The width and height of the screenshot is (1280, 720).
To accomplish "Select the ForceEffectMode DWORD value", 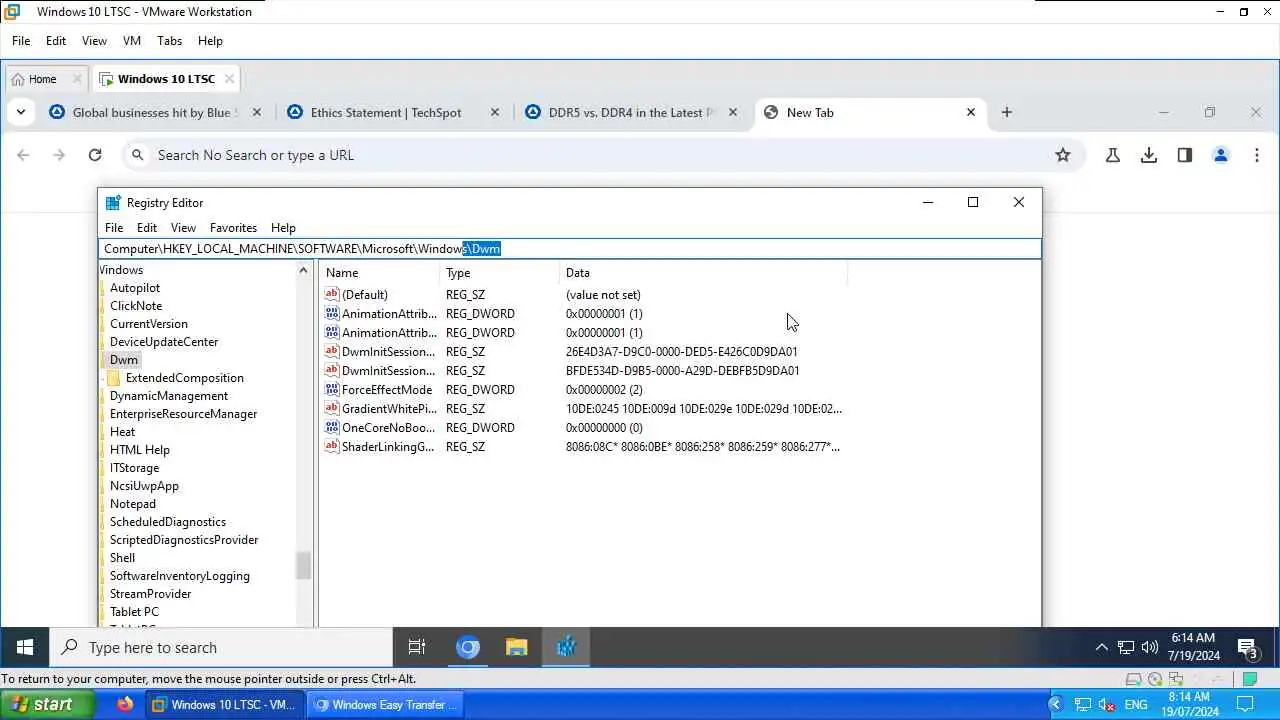I will click(x=387, y=390).
